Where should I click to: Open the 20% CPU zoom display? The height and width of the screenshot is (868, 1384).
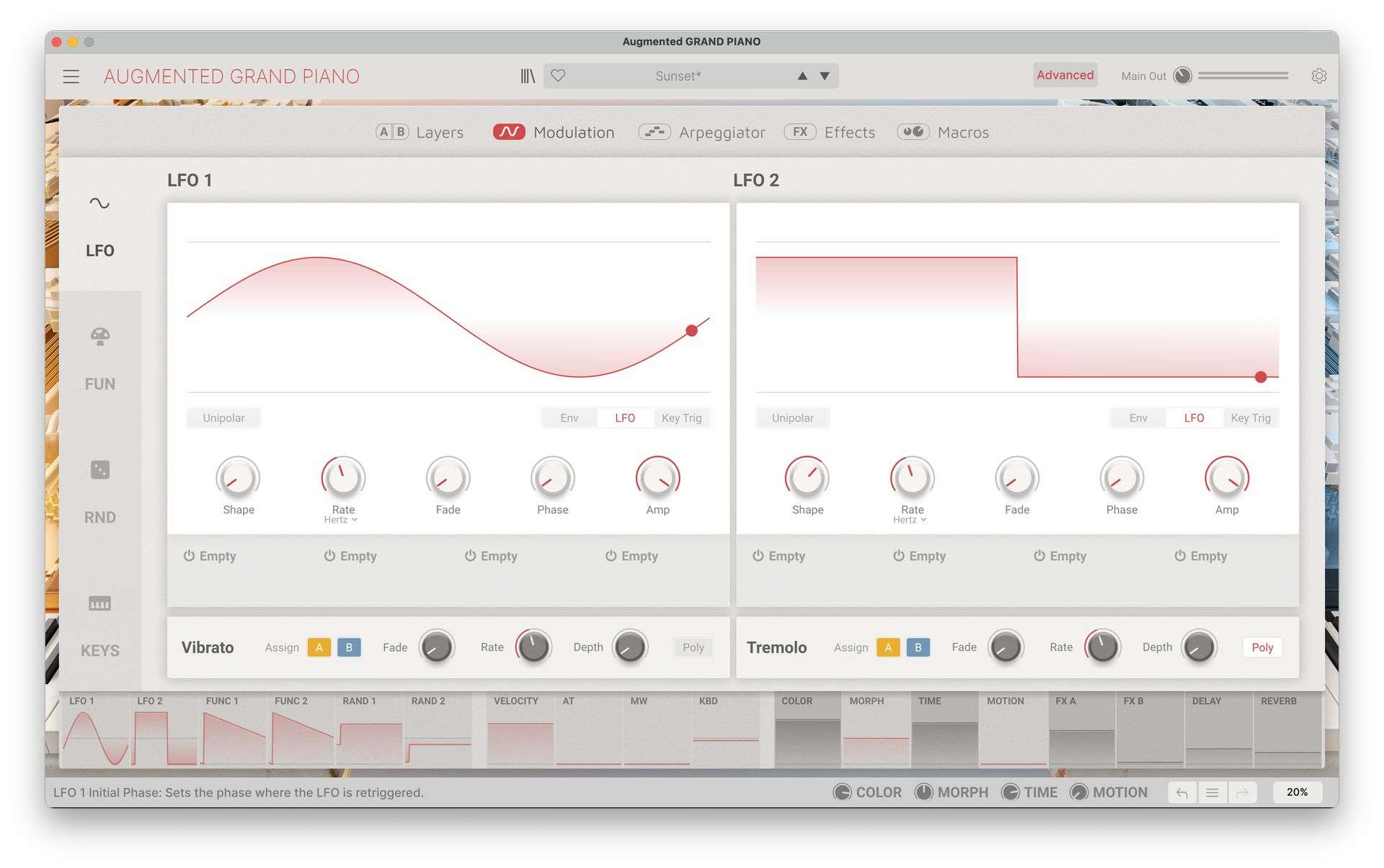coord(1297,792)
